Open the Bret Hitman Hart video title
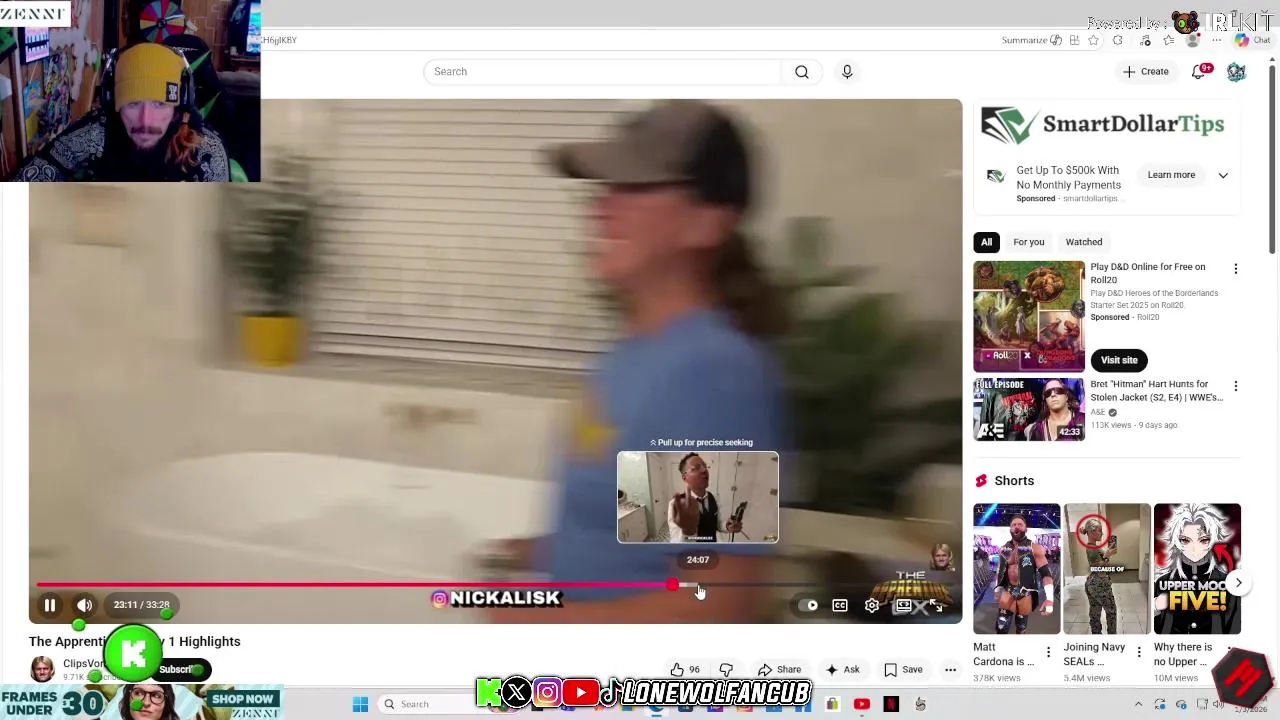1280x720 pixels. pos(1156,391)
